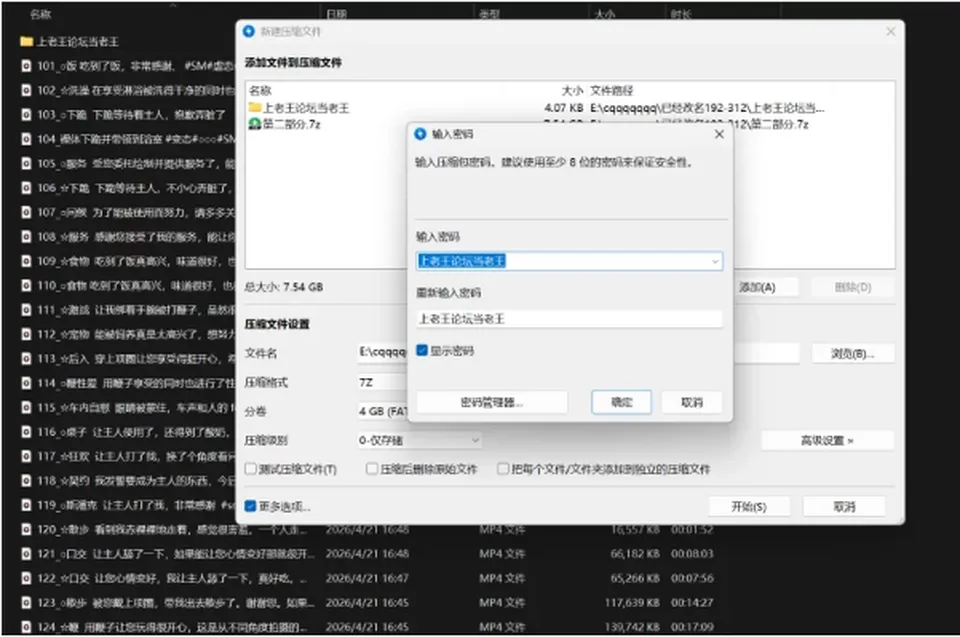Click the file icon of item 117

26,456
